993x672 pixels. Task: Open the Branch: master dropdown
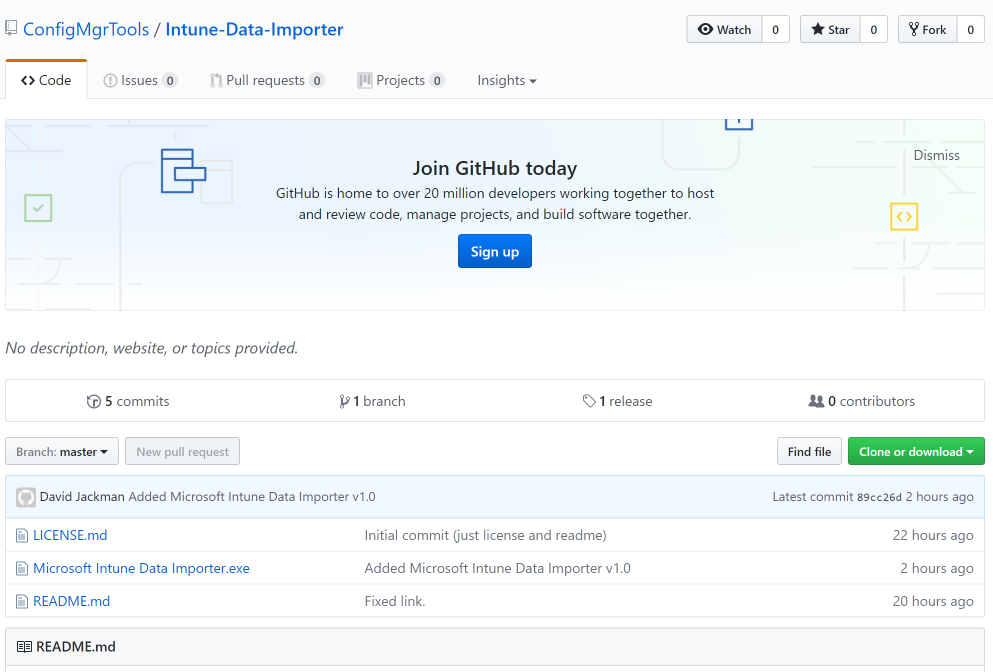tap(61, 450)
